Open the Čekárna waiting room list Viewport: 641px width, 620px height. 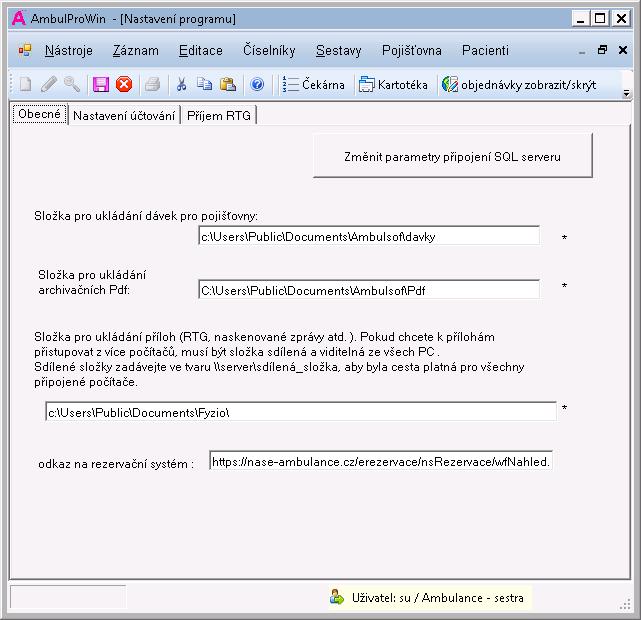coord(314,85)
